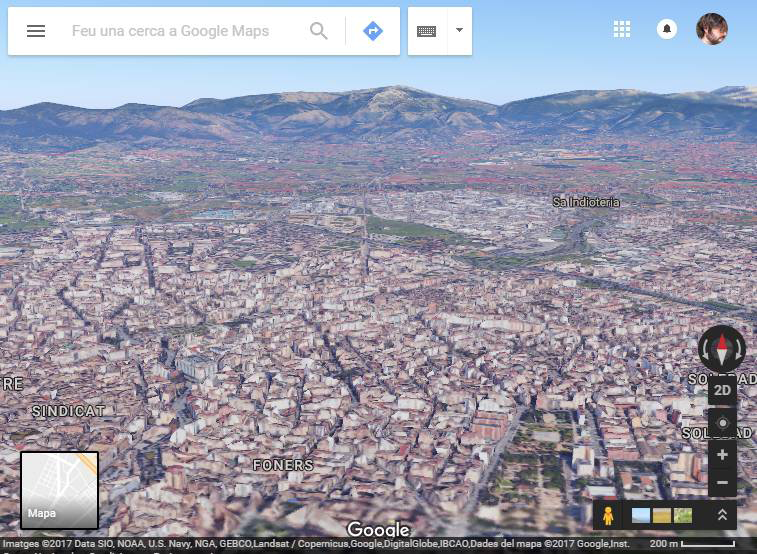Click in the Google Maps search field
The image size is (757, 554).
(x=180, y=31)
